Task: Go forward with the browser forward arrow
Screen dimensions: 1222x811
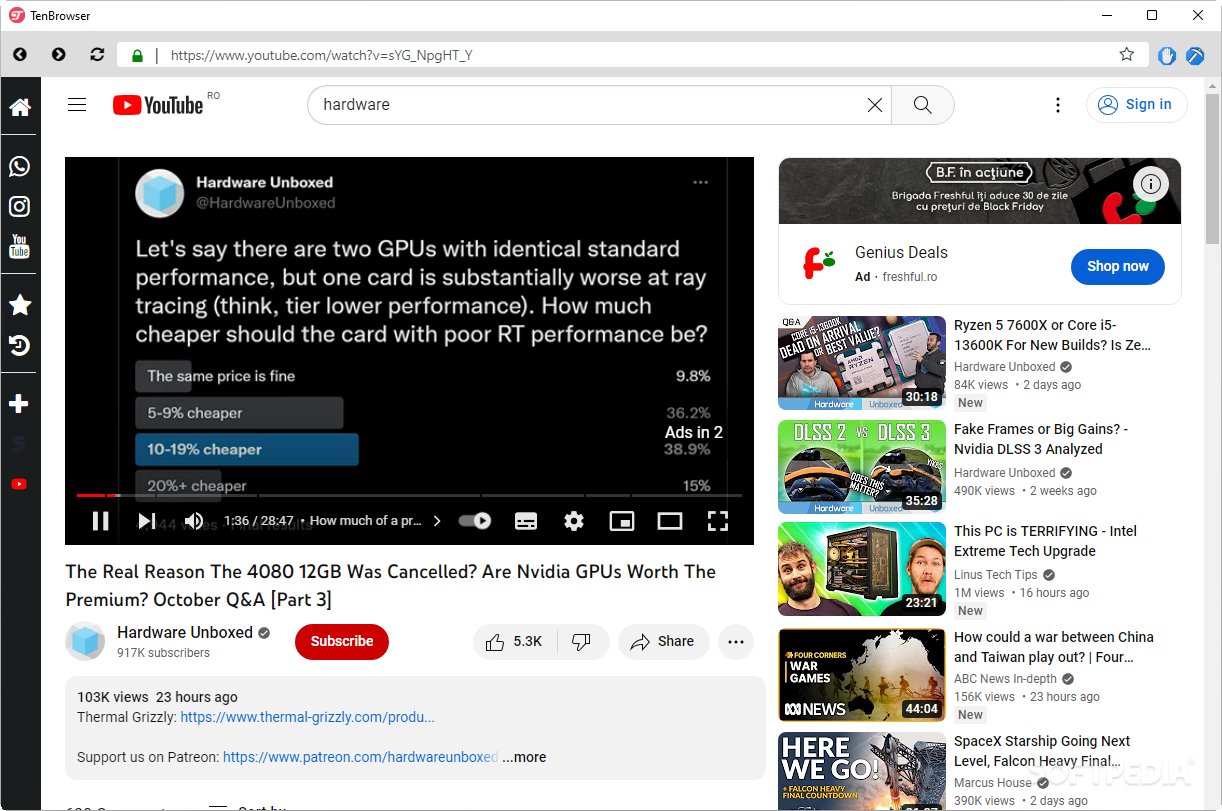Action: (x=59, y=54)
